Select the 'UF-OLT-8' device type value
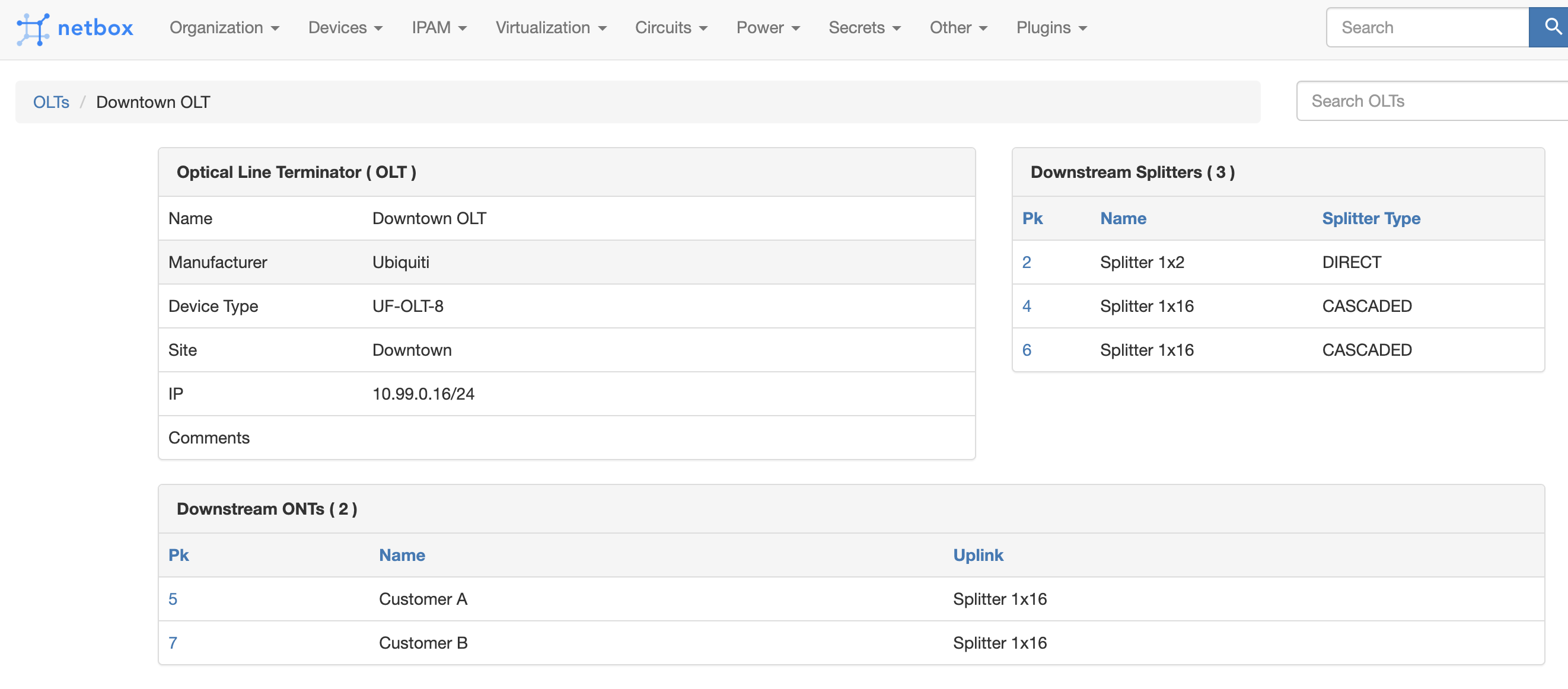Viewport: 1568px width, 689px height. (x=408, y=306)
